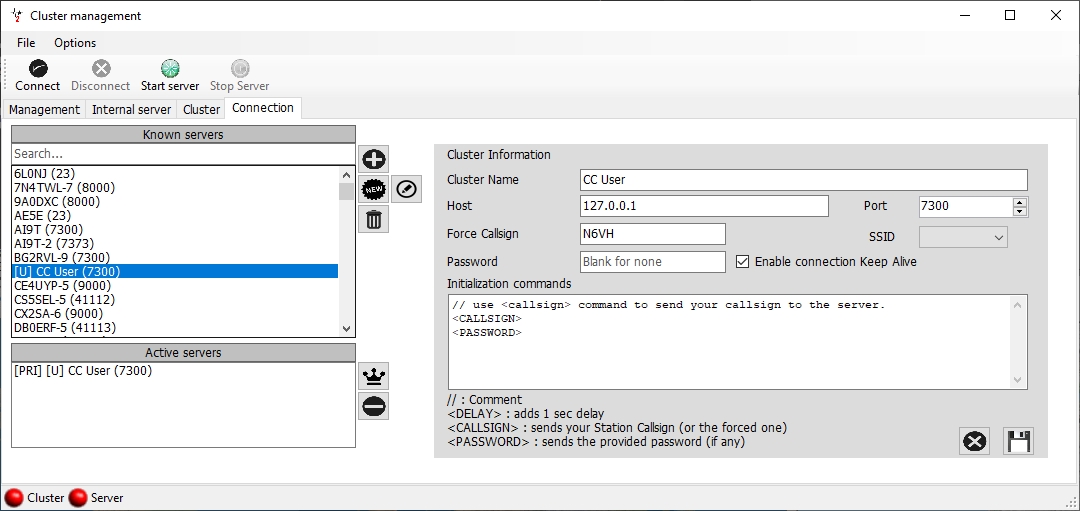Click the app icon in title bar
Screen dimensions: 1080x511
click(x=17, y=15)
